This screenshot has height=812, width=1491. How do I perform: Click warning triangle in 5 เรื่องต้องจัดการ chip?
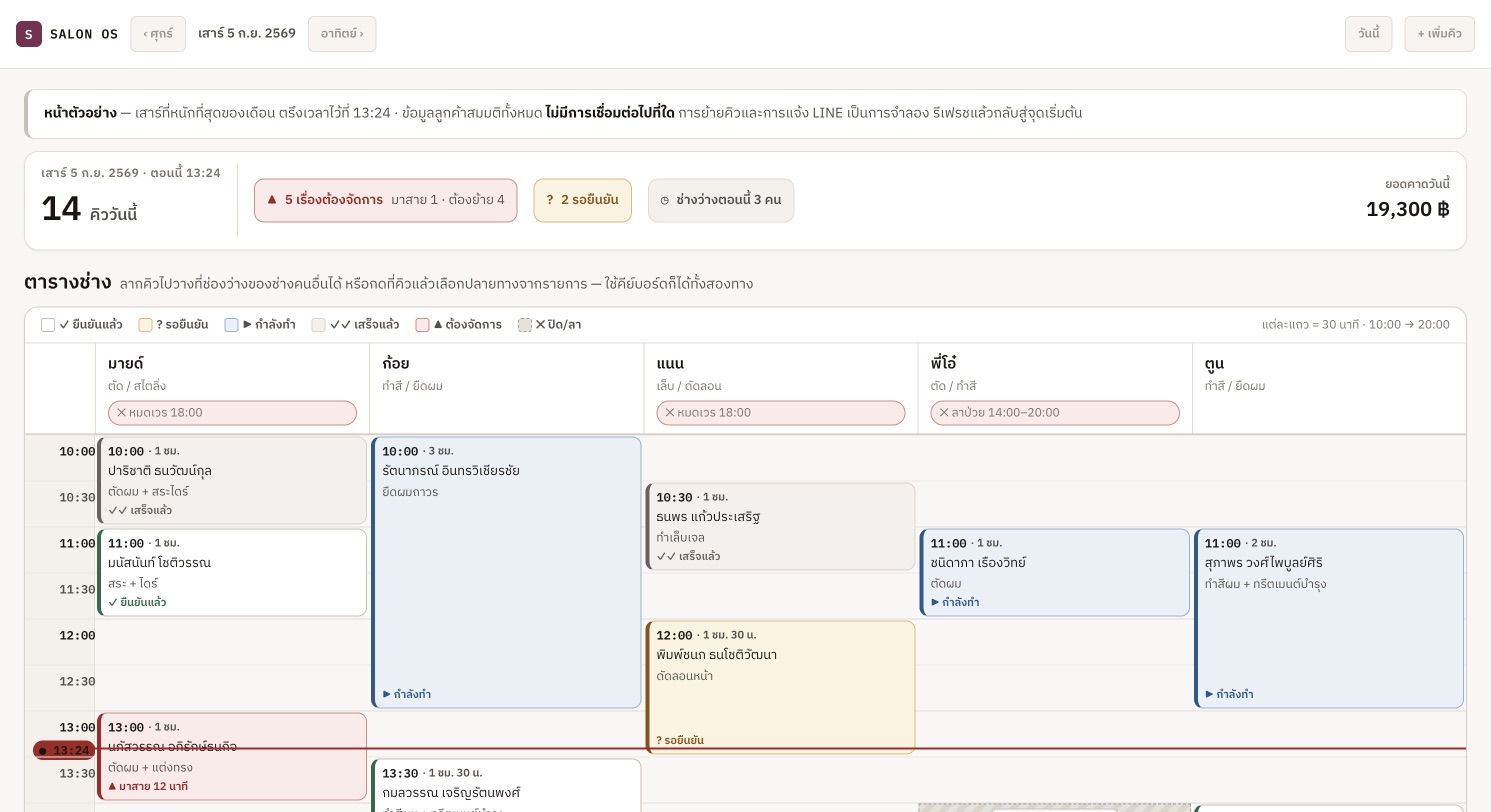272,200
